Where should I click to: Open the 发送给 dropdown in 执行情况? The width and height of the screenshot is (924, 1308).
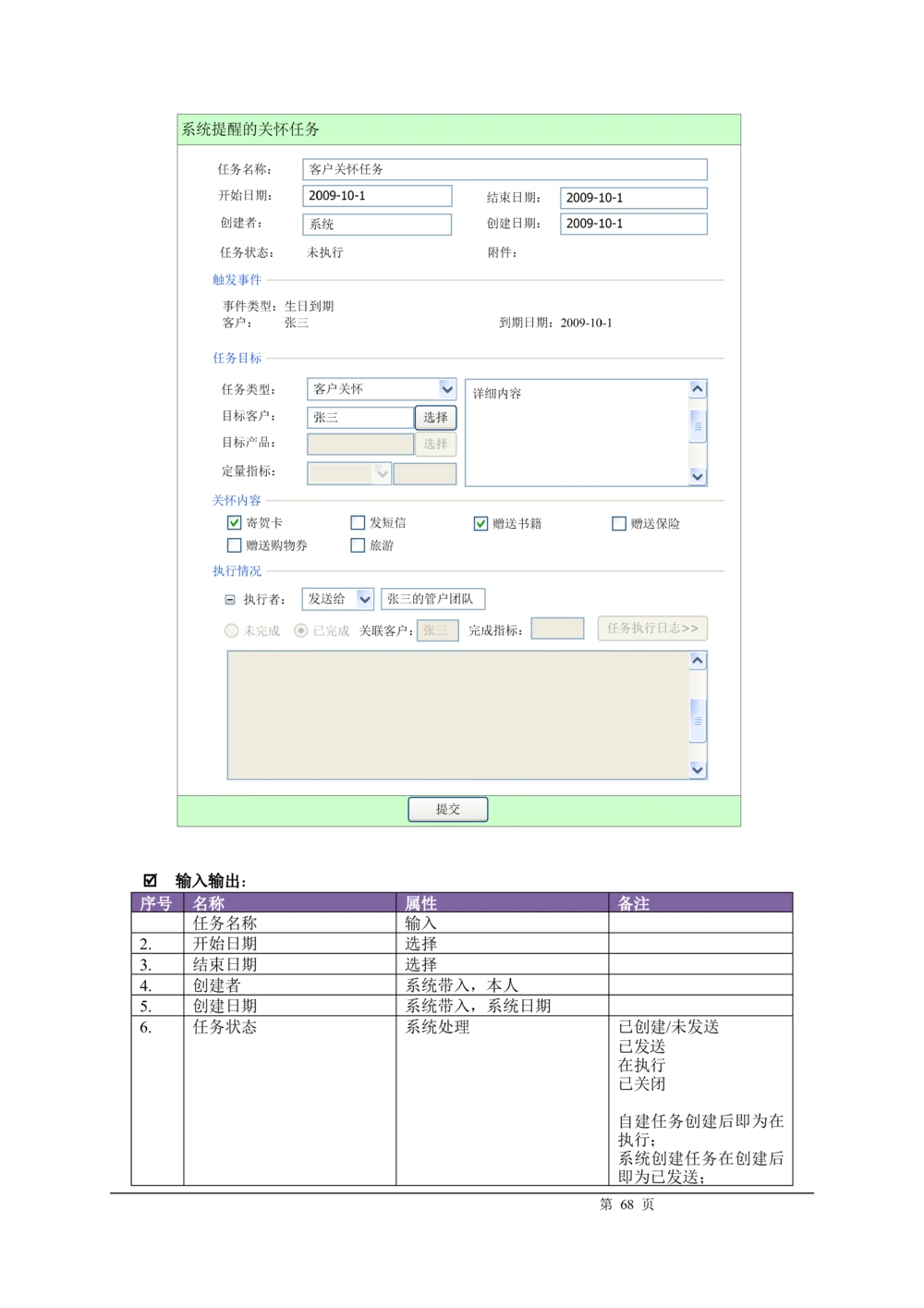(366, 599)
